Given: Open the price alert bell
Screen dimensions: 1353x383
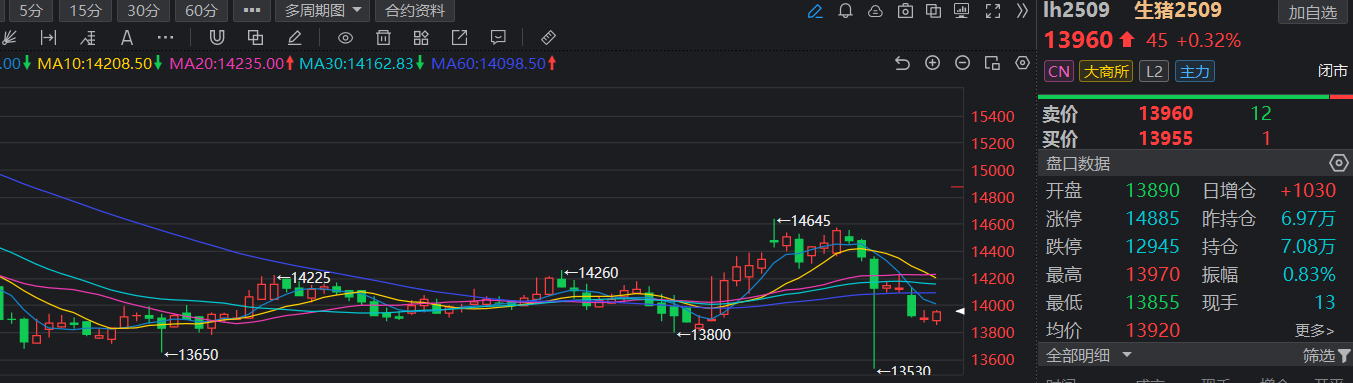Looking at the screenshot, I should click(x=845, y=11).
